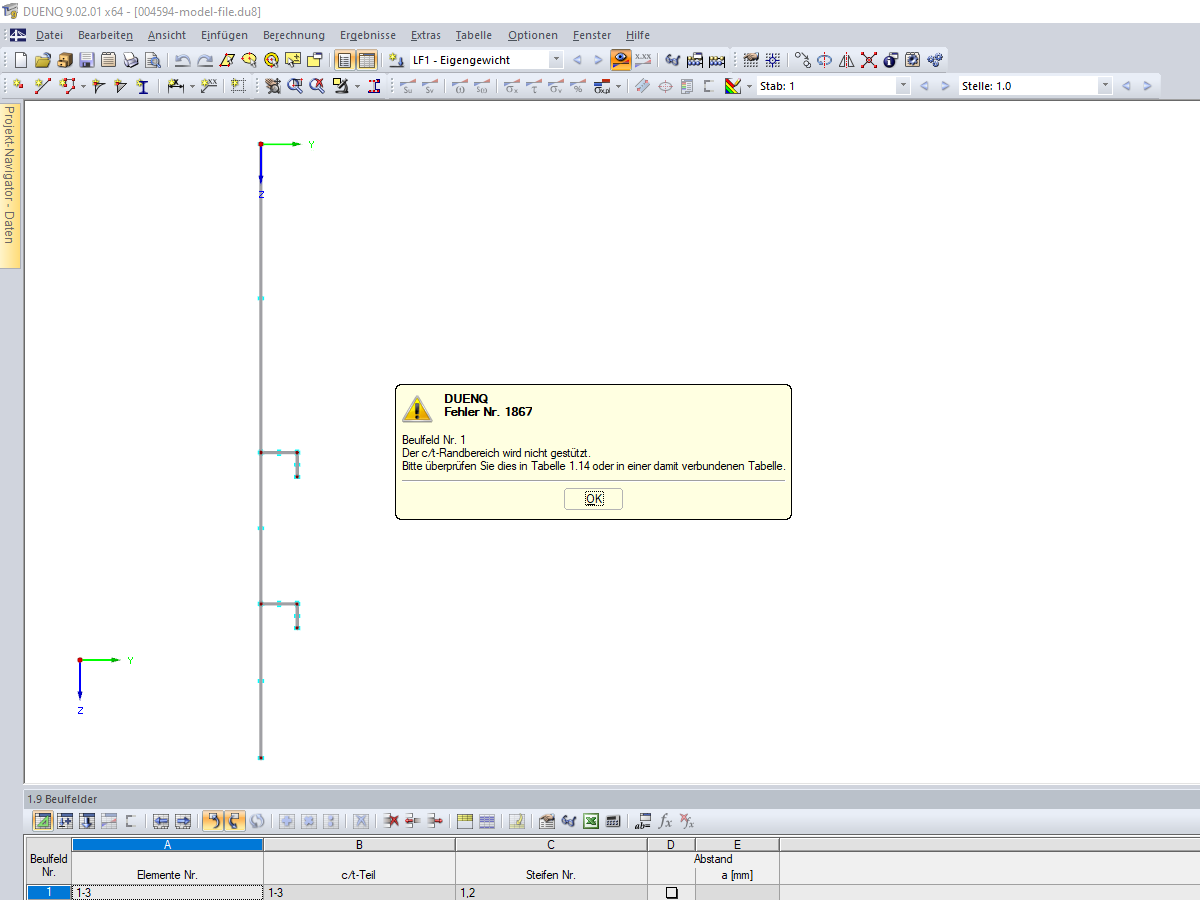Select the c/t-Teil cell 1-3
The width and height of the screenshot is (1200, 900).
pos(359,892)
